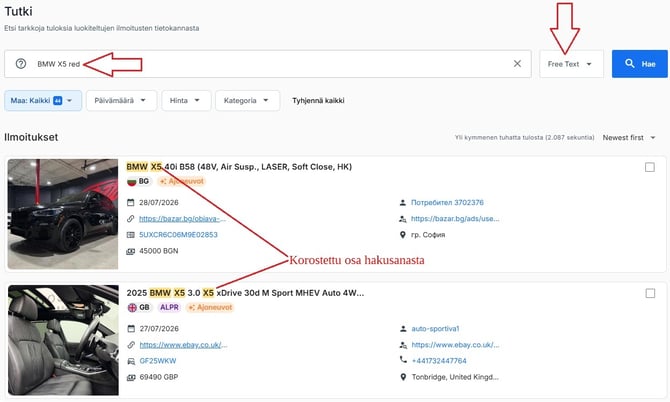Click the person icon beside auto-sportiva1
Screen dimensions: 670x402
[403, 329]
